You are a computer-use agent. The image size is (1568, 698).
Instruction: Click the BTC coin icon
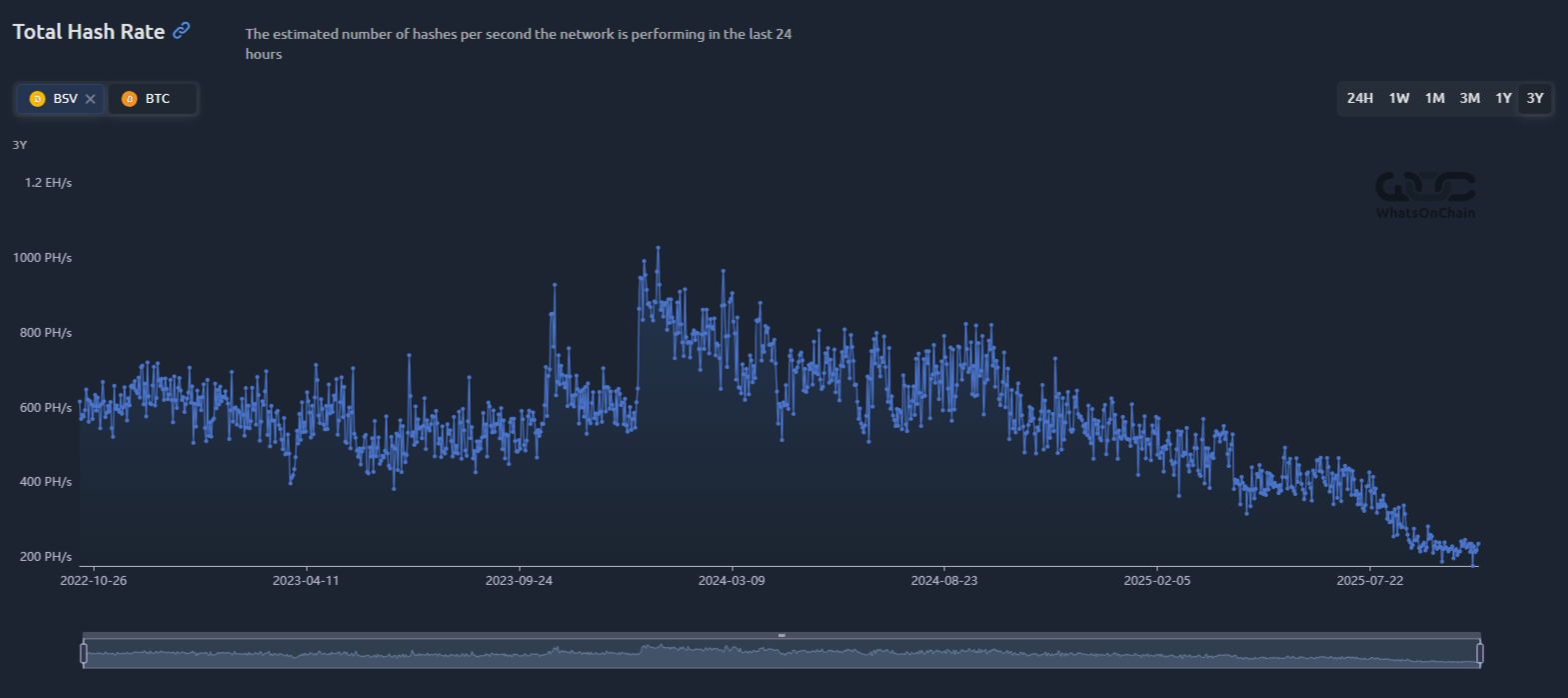tap(129, 99)
